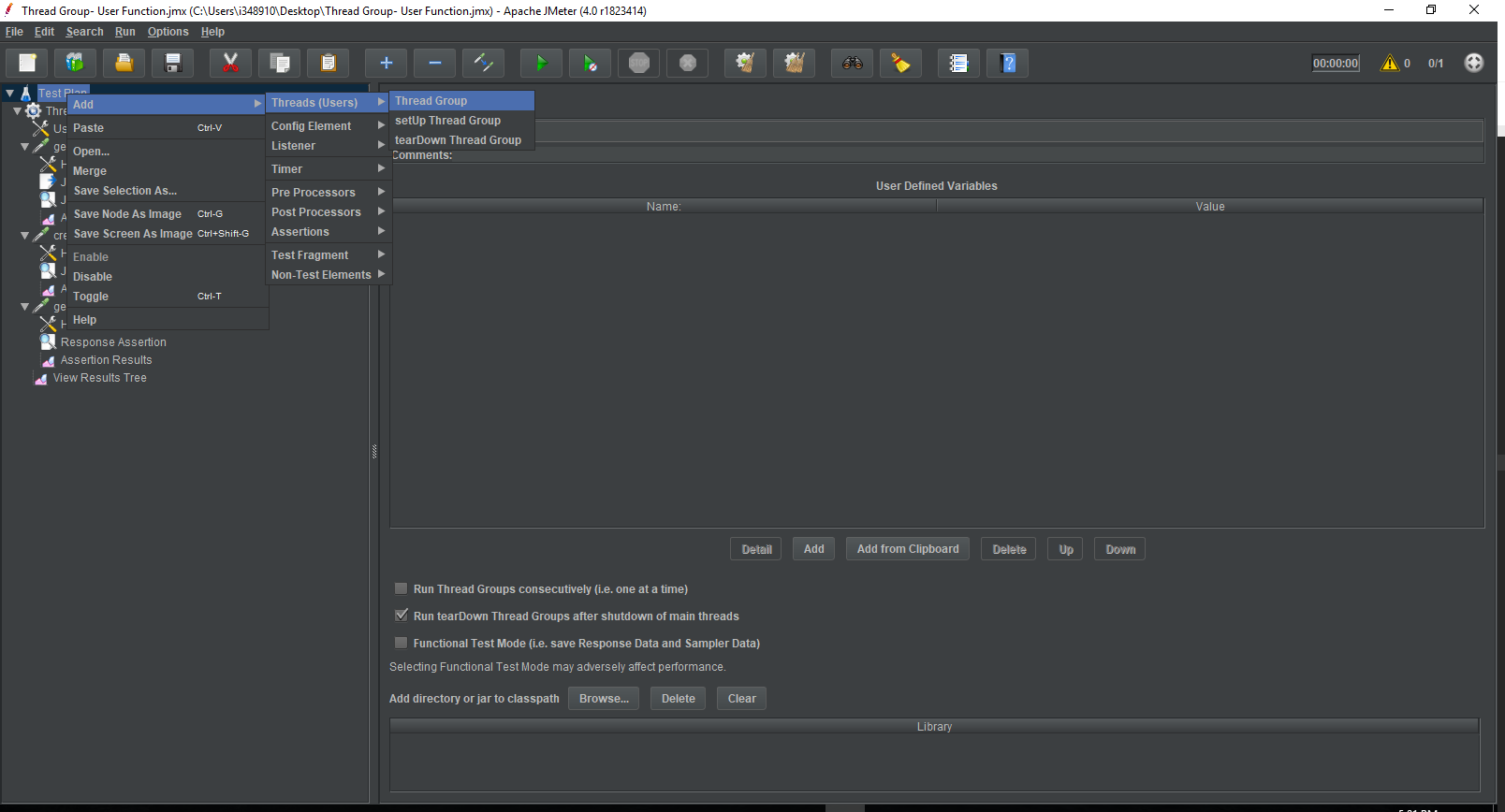Choose Thread Group from the submenu
1505x812 pixels.
pos(461,101)
